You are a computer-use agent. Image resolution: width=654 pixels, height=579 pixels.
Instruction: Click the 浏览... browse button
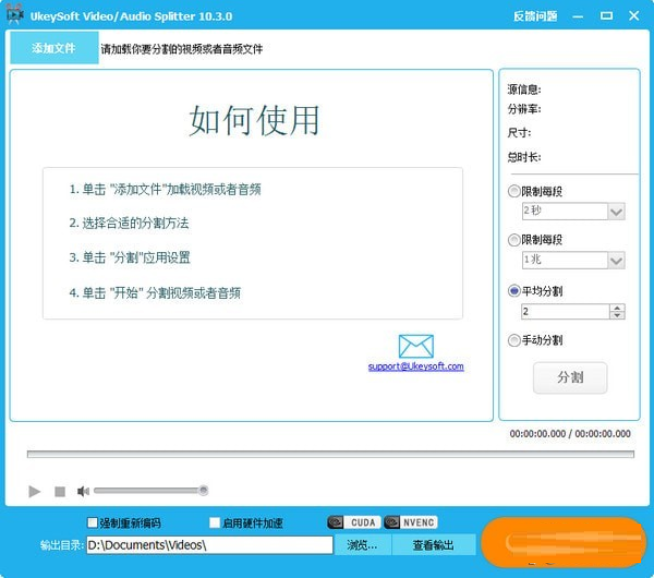(x=362, y=545)
